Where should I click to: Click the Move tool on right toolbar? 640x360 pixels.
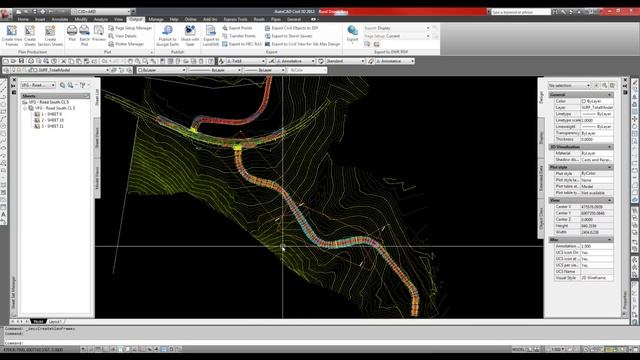point(635,119)
